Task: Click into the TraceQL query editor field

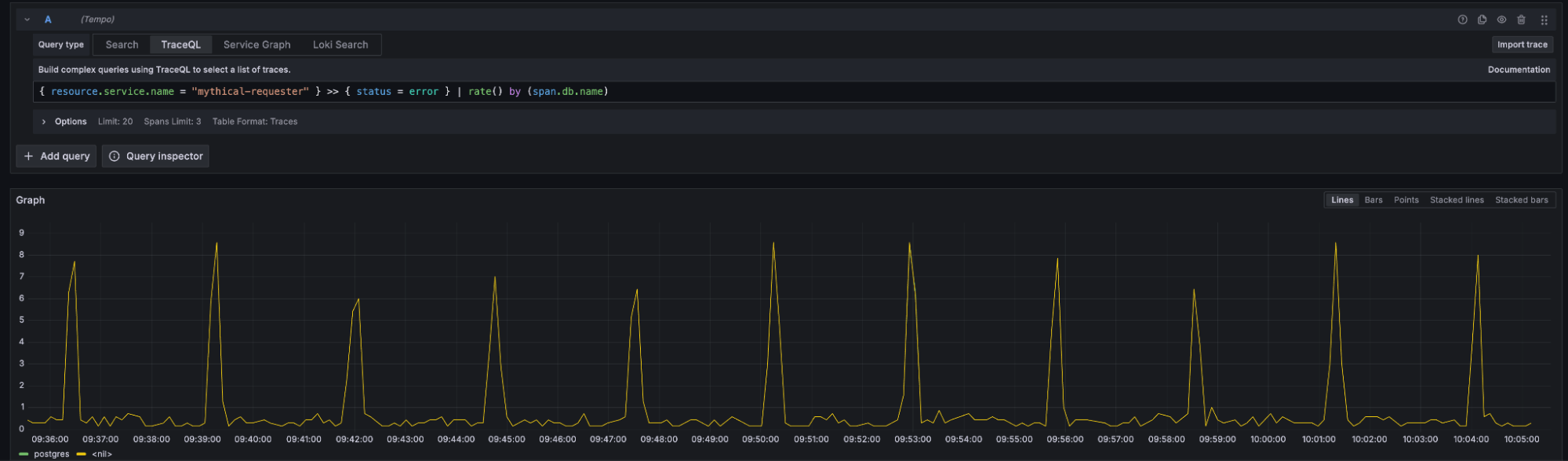Action: (784, 92)
